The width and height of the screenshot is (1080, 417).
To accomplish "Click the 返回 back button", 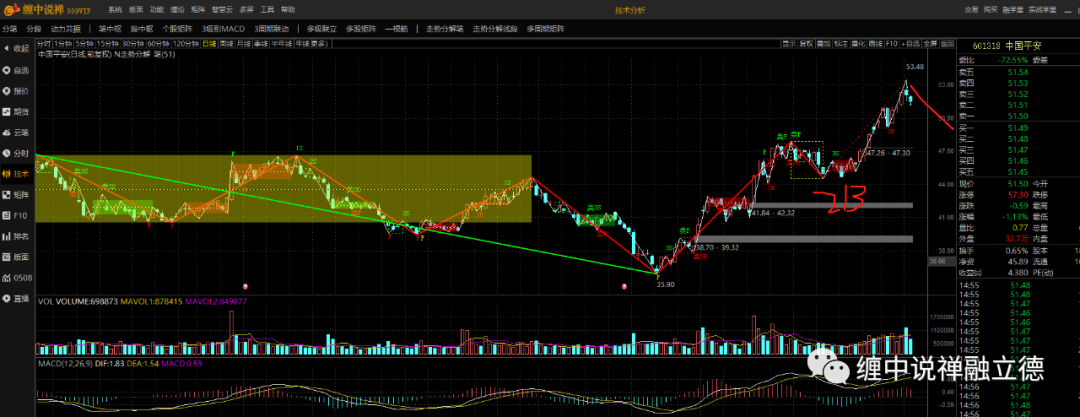I will point(948,43).
